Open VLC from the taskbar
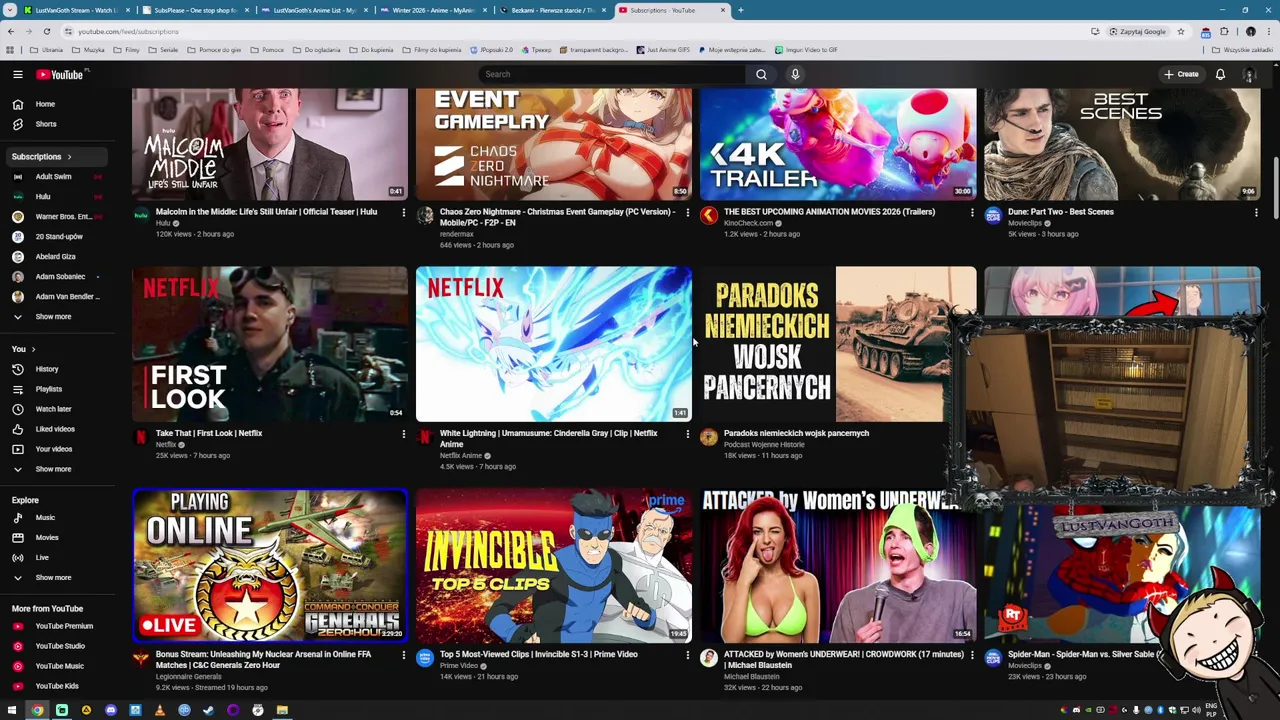 click(x=159, y=710)
